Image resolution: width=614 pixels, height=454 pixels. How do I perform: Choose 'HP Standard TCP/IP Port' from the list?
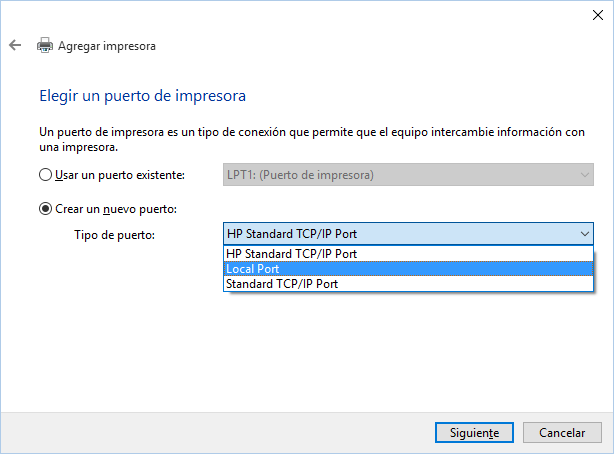point(408,254)
